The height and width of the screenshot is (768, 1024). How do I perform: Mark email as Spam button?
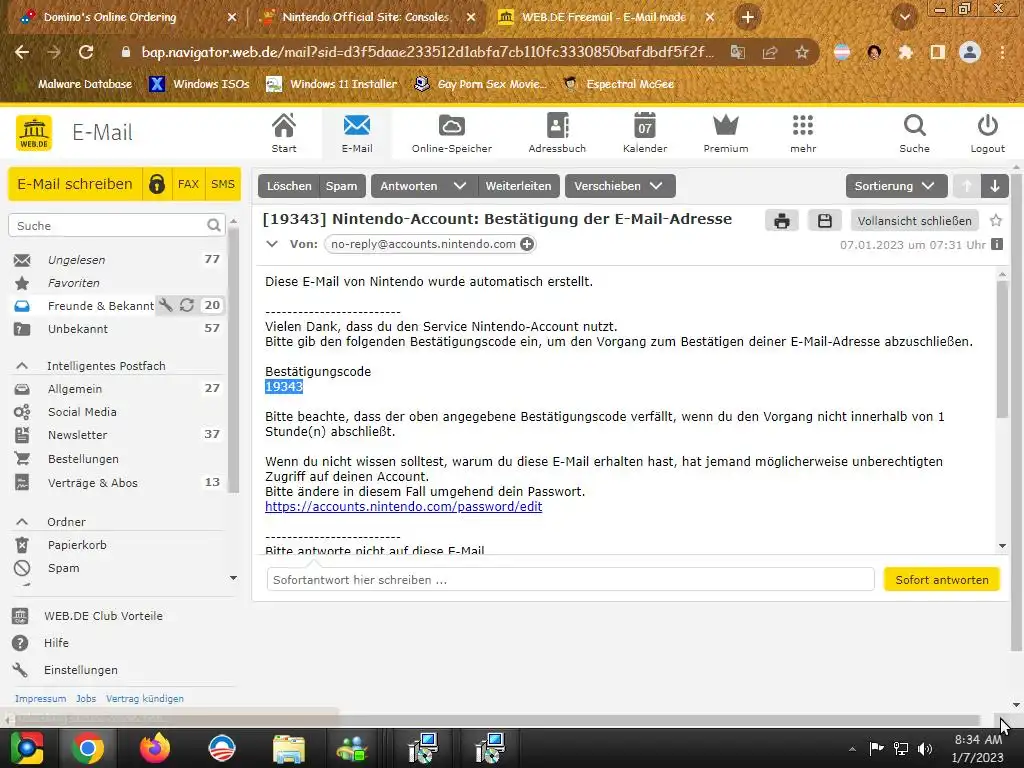(342, 186)
